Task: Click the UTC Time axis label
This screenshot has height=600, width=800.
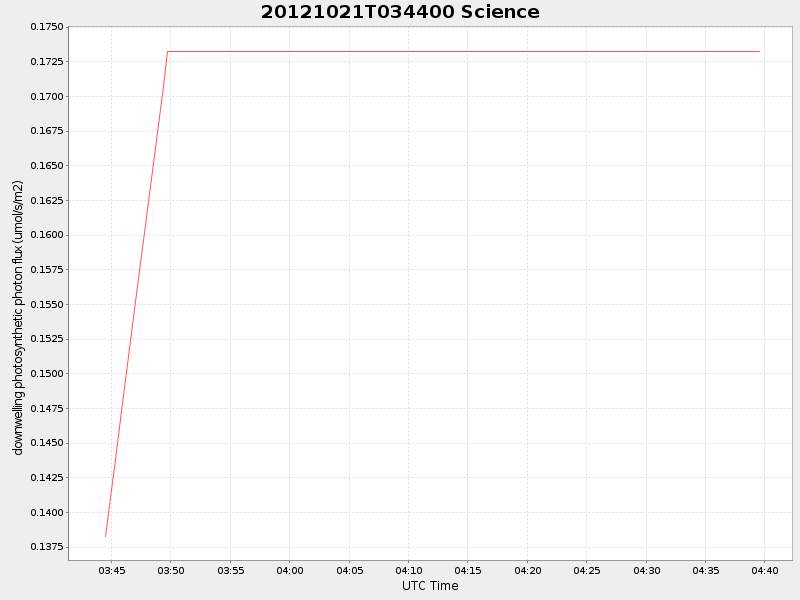Action: pos(430,586)
